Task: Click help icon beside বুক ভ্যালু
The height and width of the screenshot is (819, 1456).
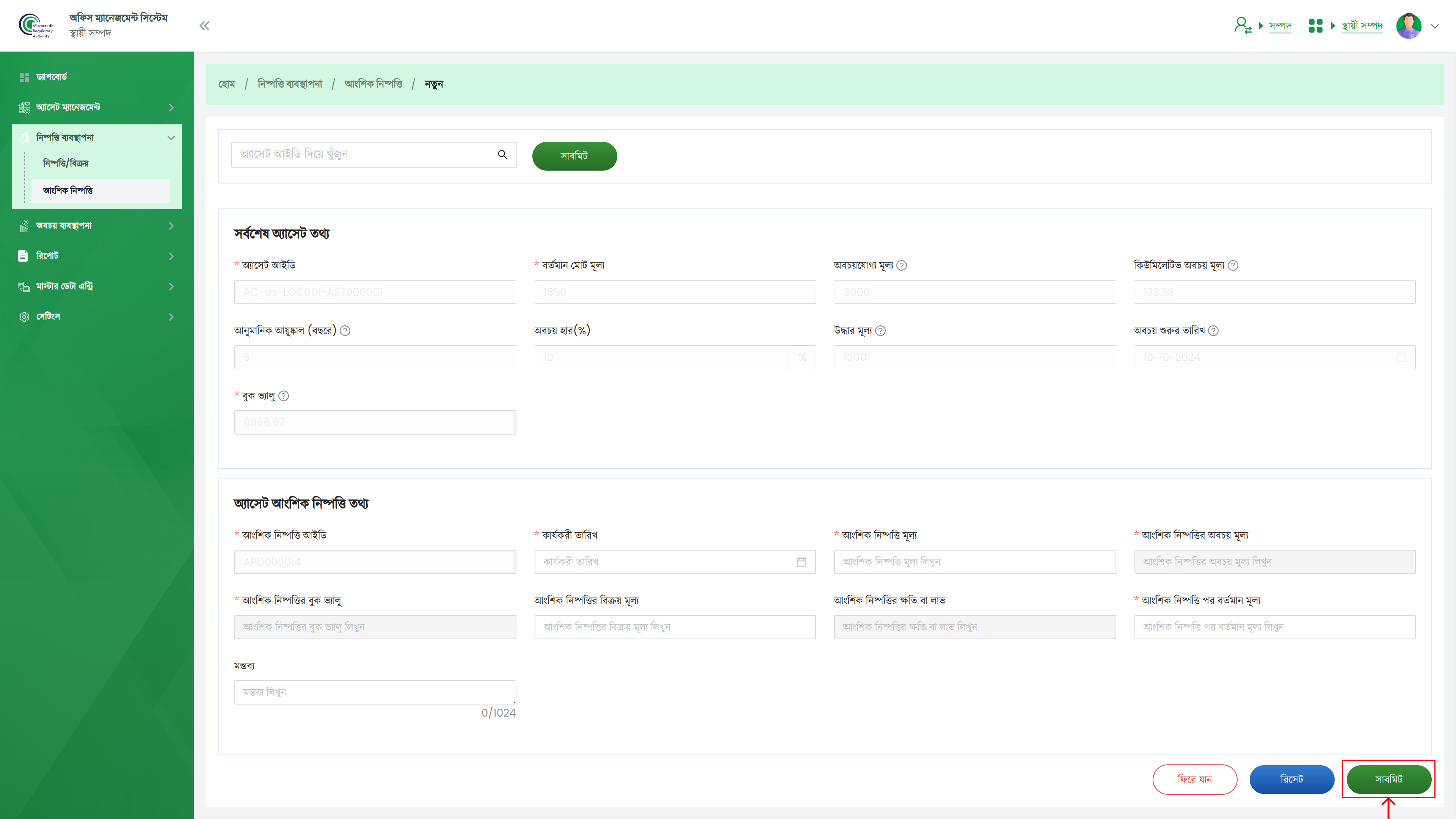Action: pyautogui.click(x=284, y=396)
